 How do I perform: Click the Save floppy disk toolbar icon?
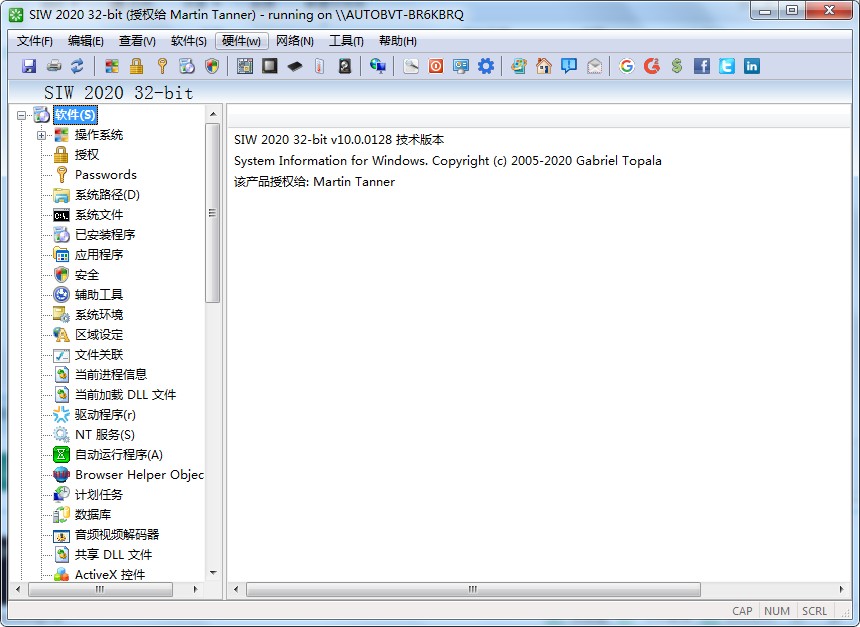click(x=29, y=66)
